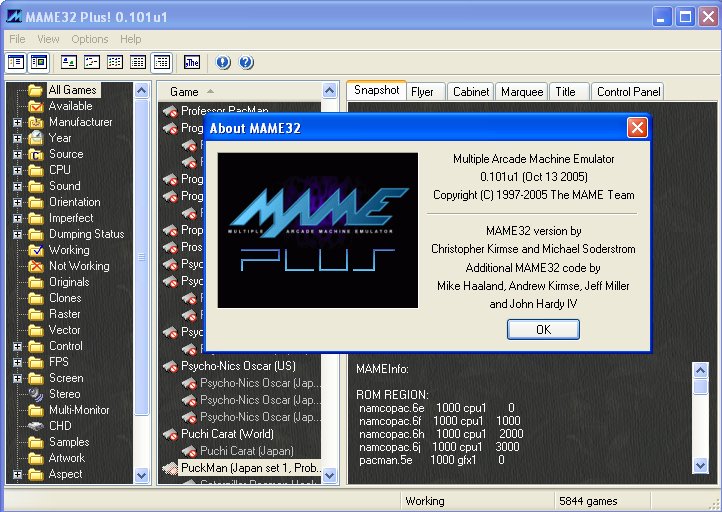Click the Not Working crossed folder icon

[35, 266]
